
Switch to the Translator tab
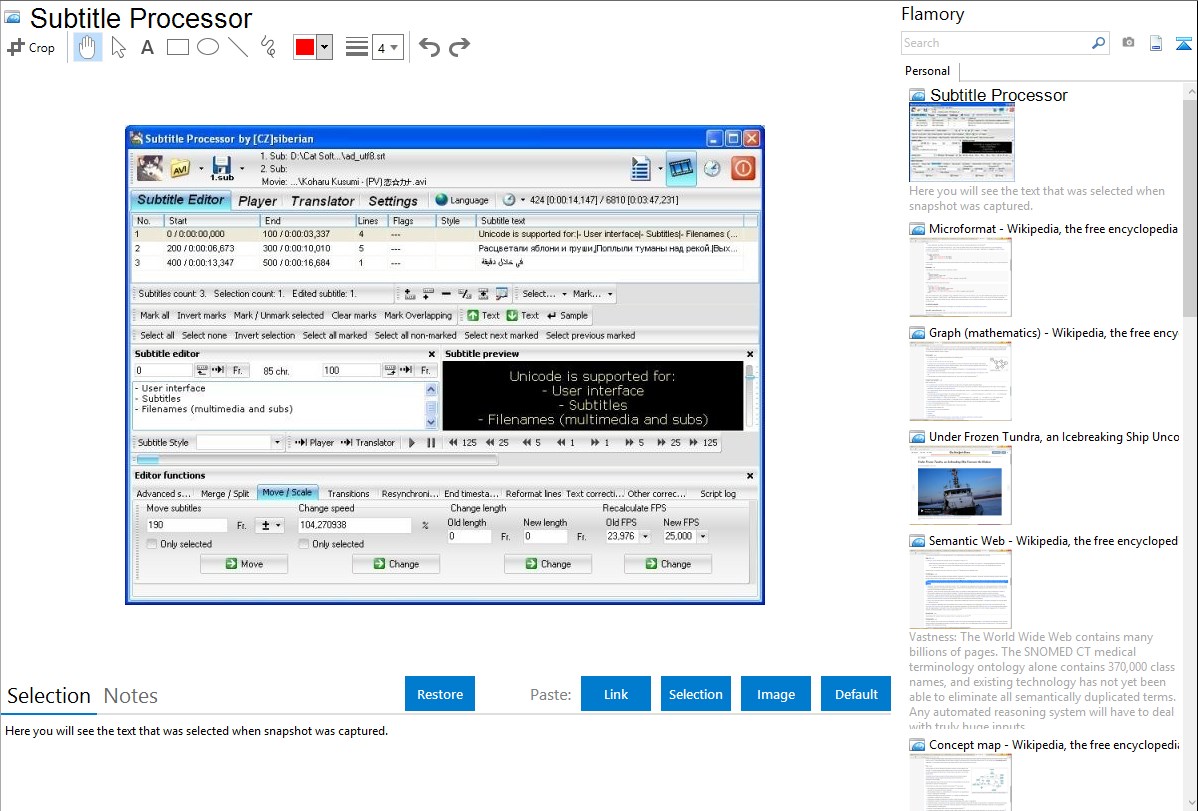pos(322,201)
